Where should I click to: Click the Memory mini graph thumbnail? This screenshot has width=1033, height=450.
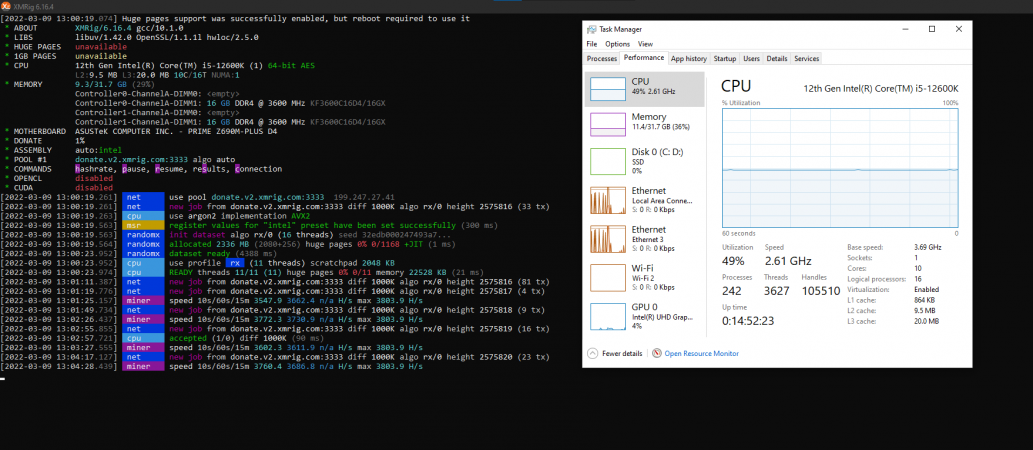[x=607, y=125]
